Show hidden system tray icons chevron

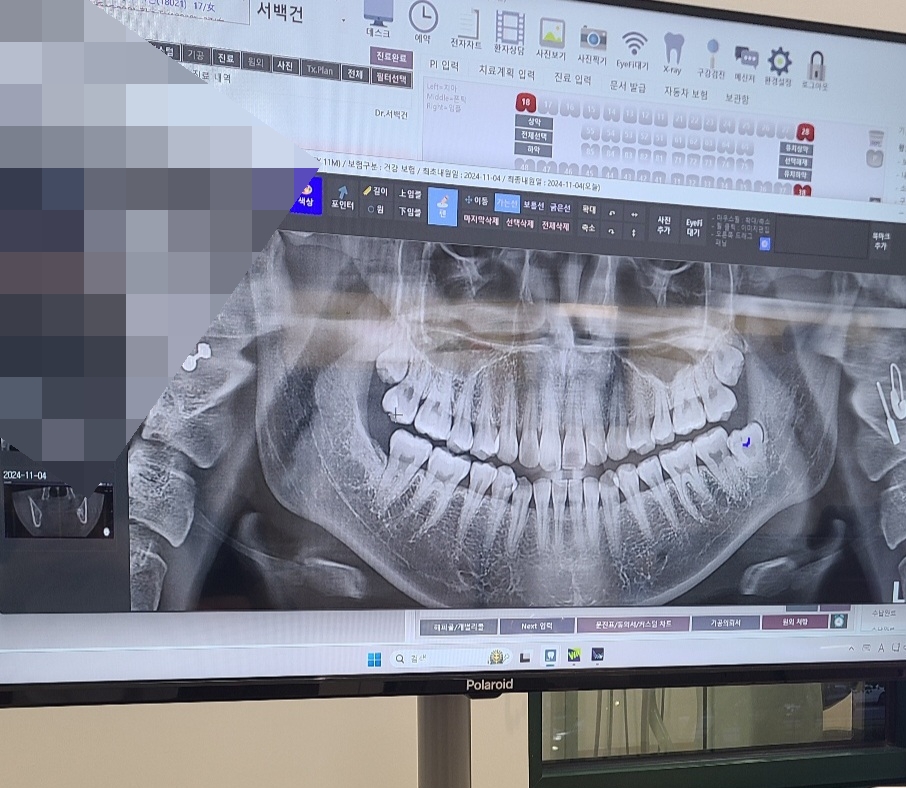(851, 649)
